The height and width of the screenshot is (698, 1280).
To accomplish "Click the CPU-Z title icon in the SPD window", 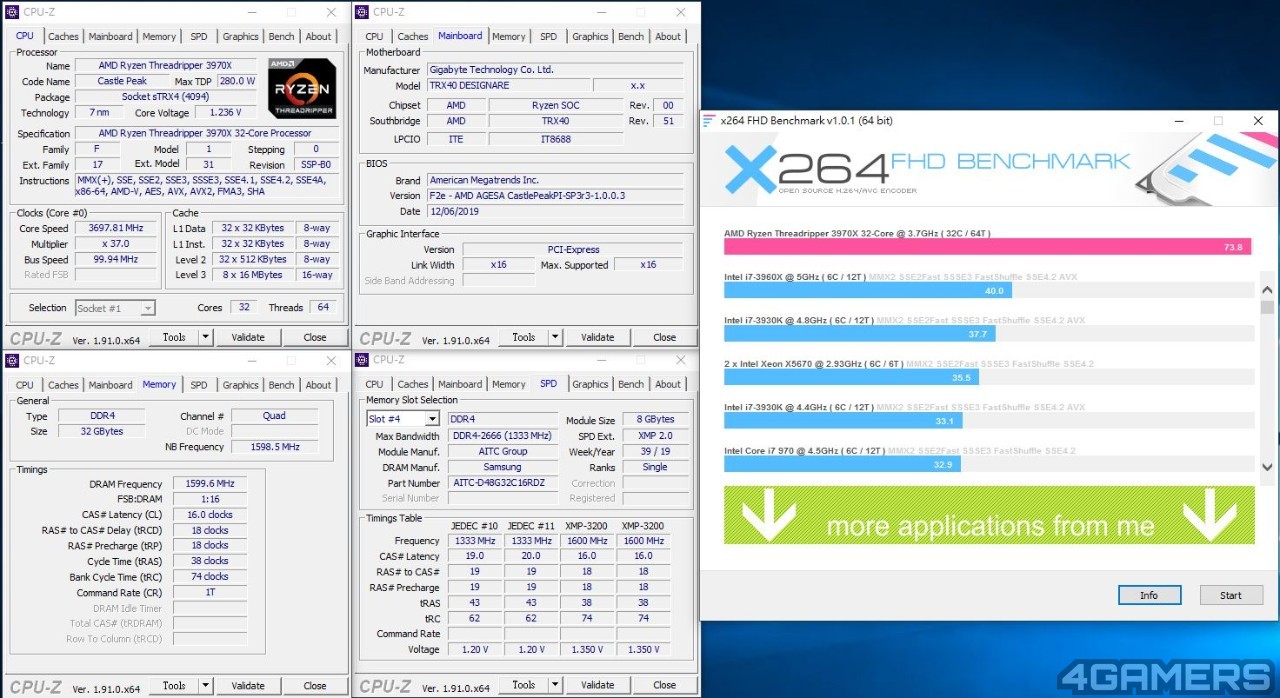I will [x=362, y=360].
